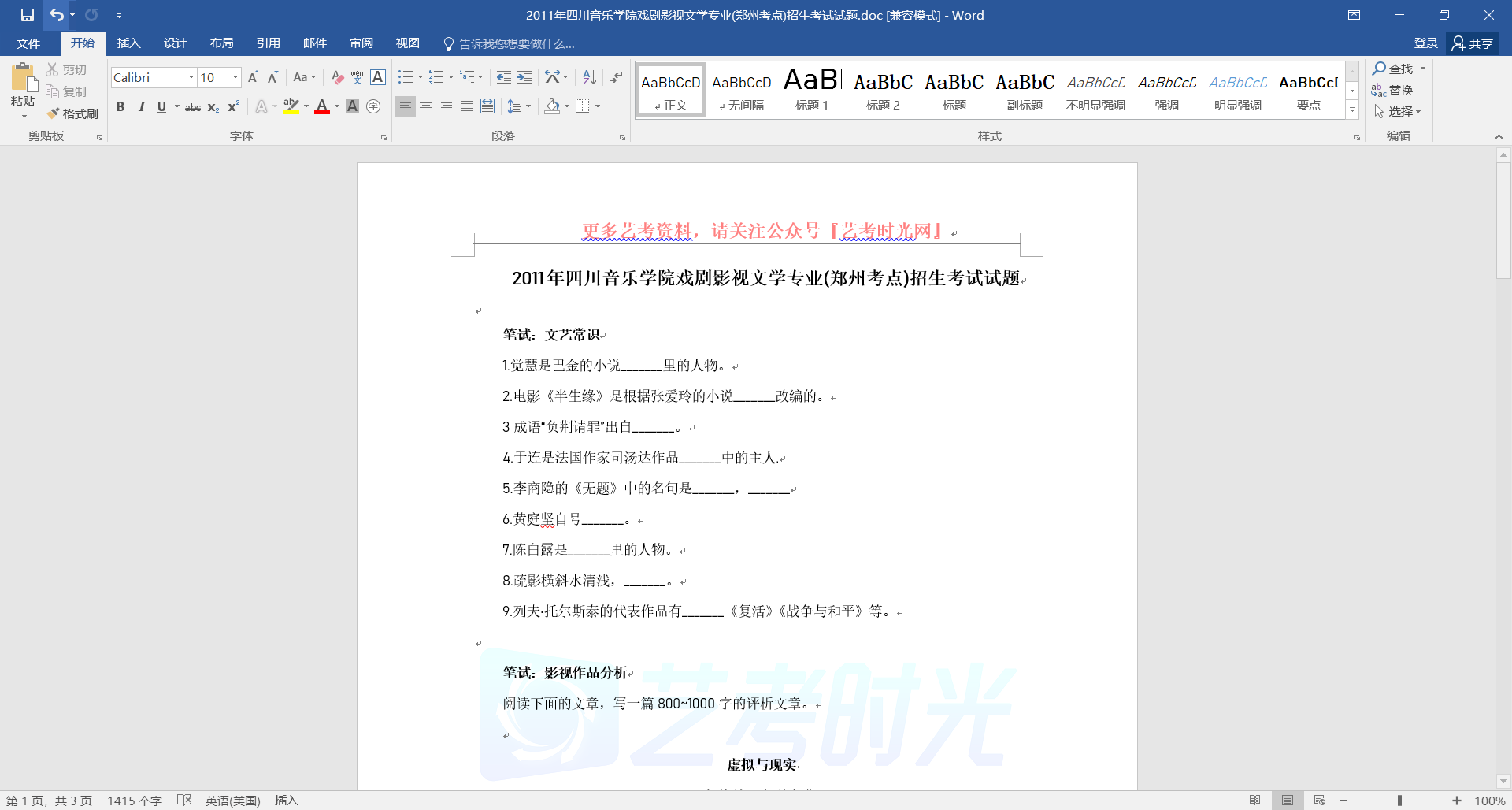Click the Increase Indent icon
Viewport: 1512px width, 810px height.
pyautogui.click(x=524, y=77)
